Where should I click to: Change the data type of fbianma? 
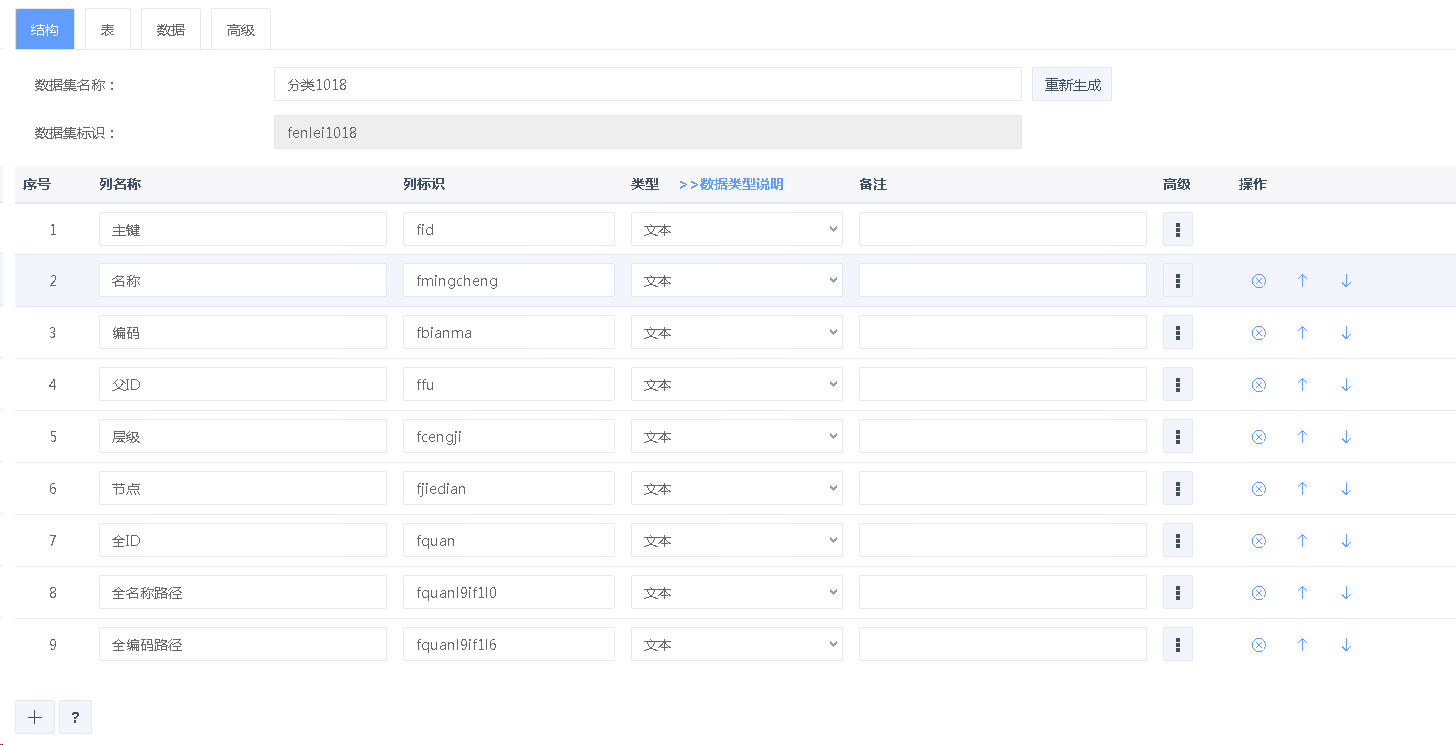pos(736,333)
